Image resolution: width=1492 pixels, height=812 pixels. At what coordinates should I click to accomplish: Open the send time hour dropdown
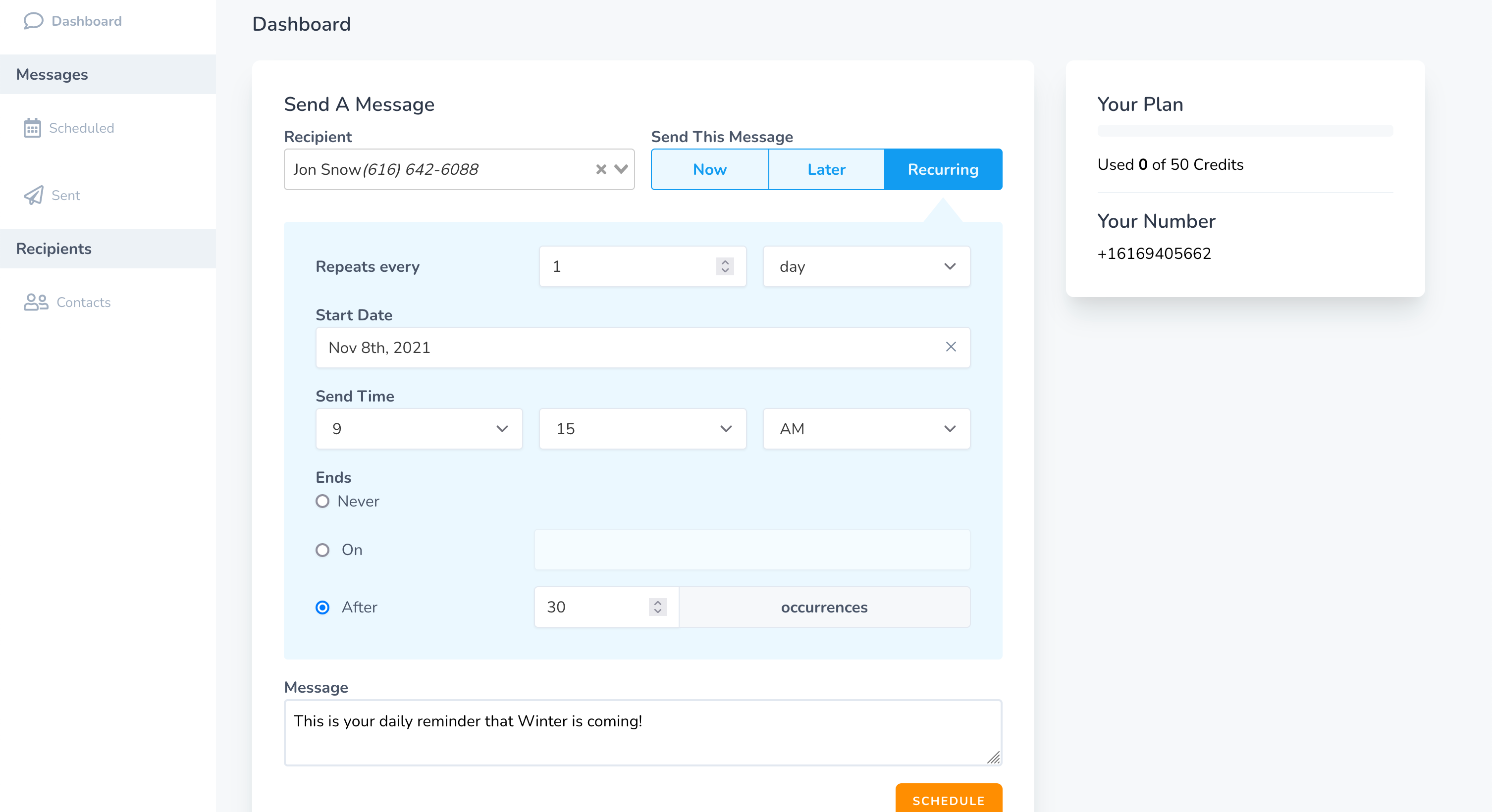(419, 429)
